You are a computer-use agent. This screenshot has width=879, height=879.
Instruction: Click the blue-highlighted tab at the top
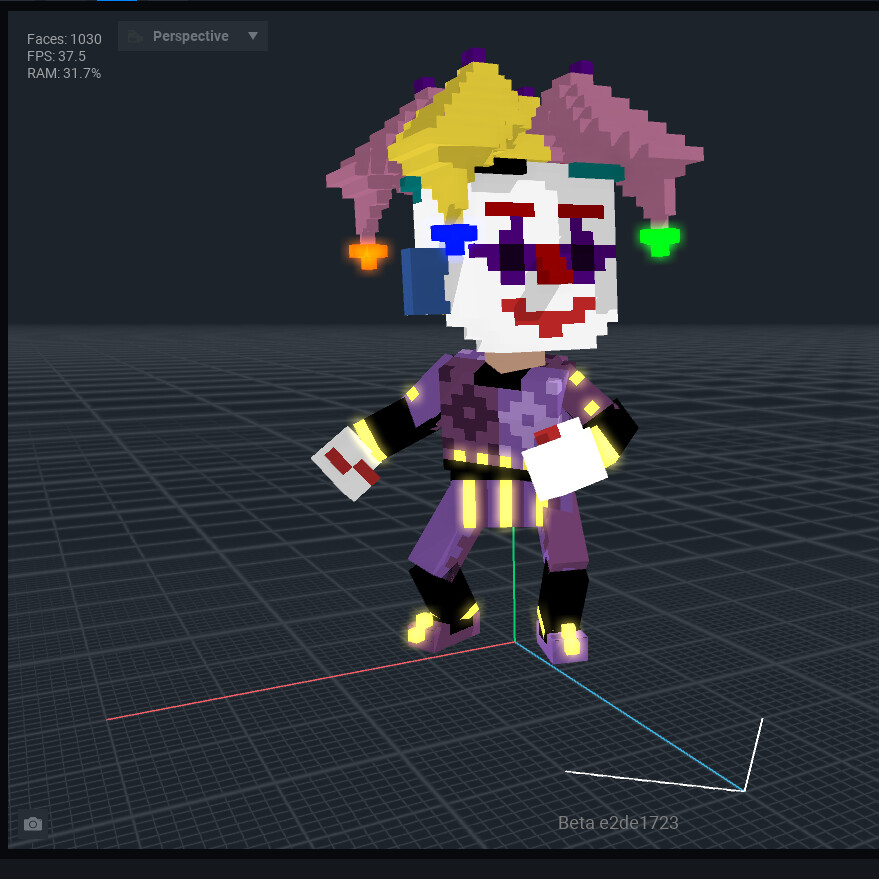(x=115, y=3)
